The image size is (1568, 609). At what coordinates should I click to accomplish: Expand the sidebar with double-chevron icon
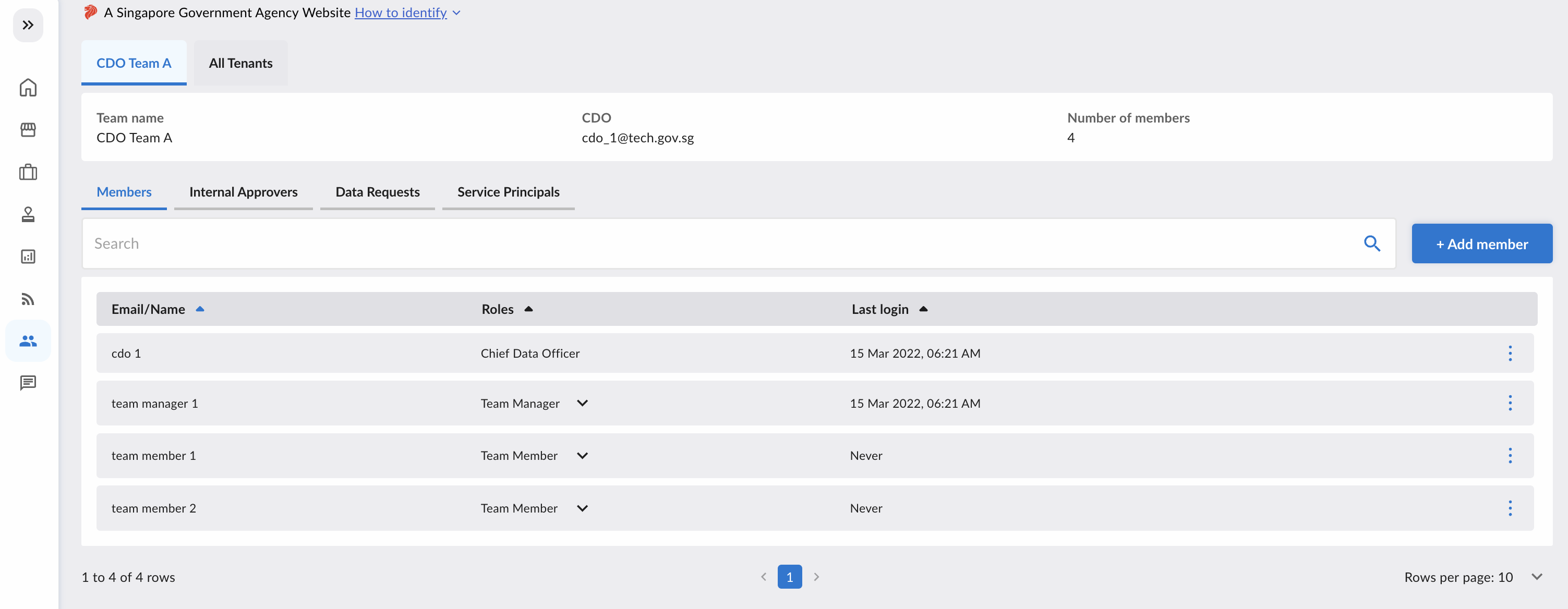(x=28, y=25)
